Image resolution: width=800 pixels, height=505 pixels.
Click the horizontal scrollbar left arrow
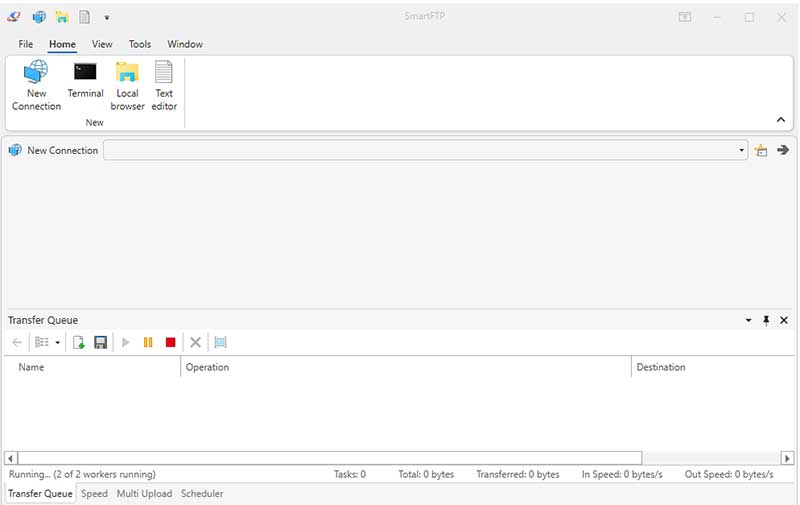(11, 458)
